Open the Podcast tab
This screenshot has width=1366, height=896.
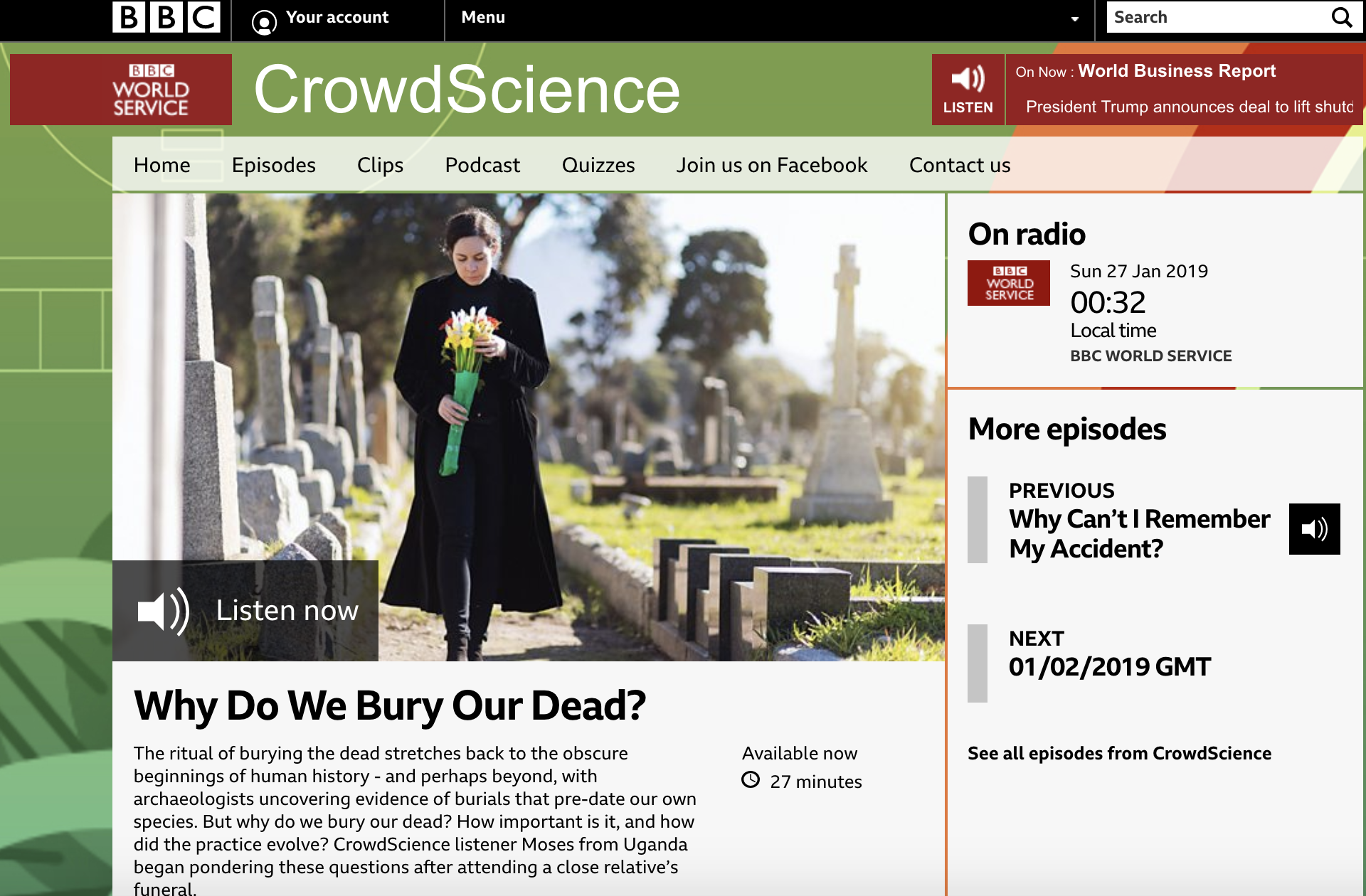(482, 165)
